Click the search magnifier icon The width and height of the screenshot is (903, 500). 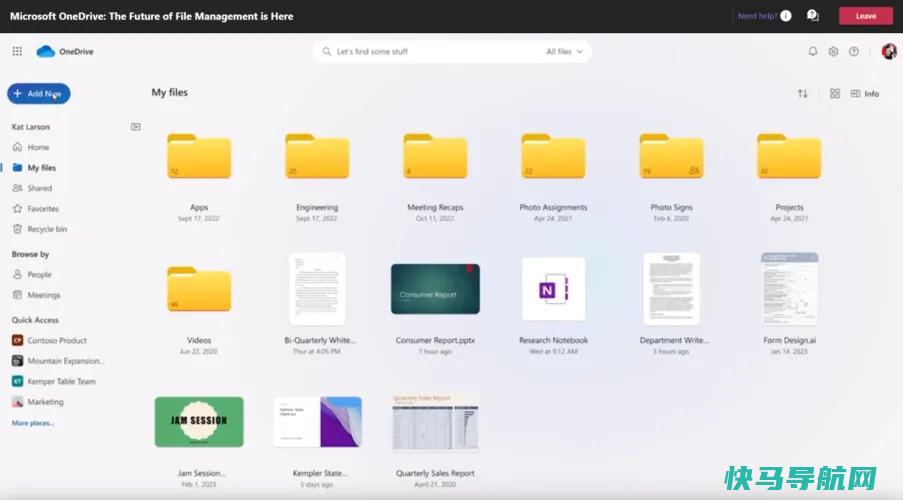point(327,51)
